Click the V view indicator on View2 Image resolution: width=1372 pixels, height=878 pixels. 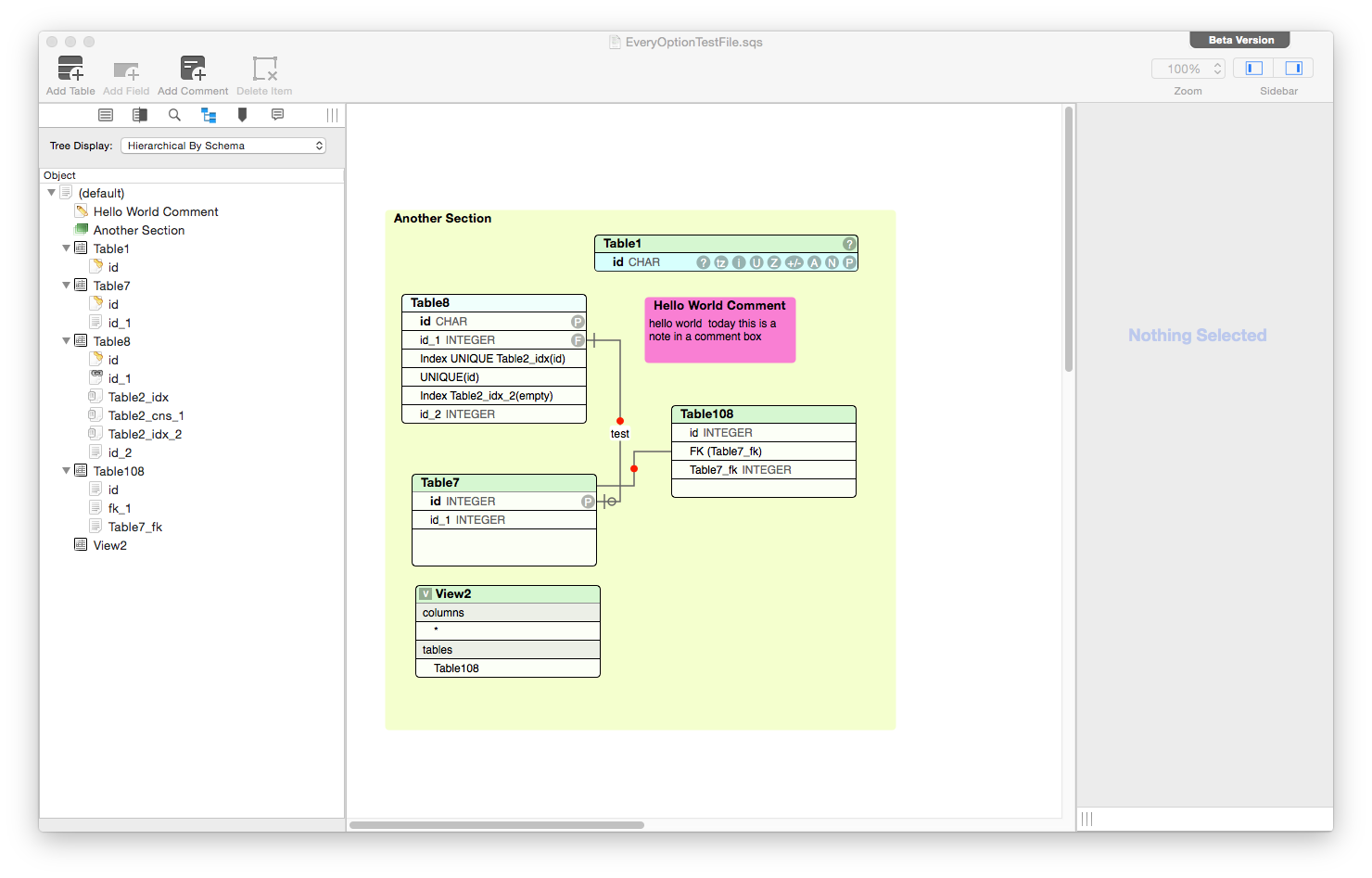click(426, 594)
